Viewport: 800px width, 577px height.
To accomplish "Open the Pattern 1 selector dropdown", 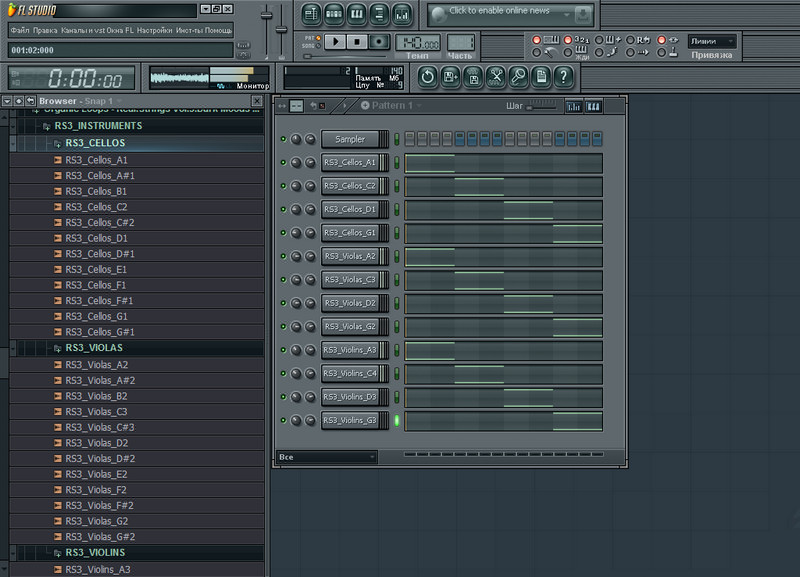I will point(391,106).
